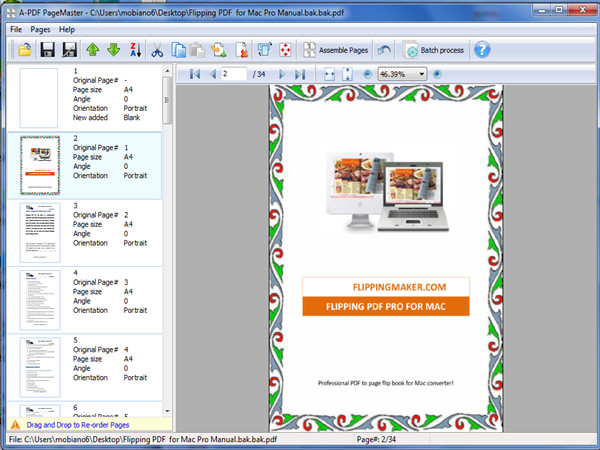
Task: Zoom in with plus circle icon
Action: pos(437,74)
